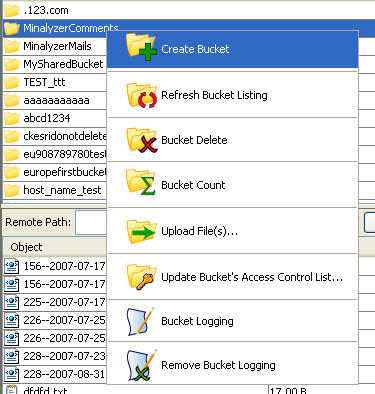Select MinalyzerComments bucket row
The image size is (375, 394).
pyautogui.click(x=189, y=28)
